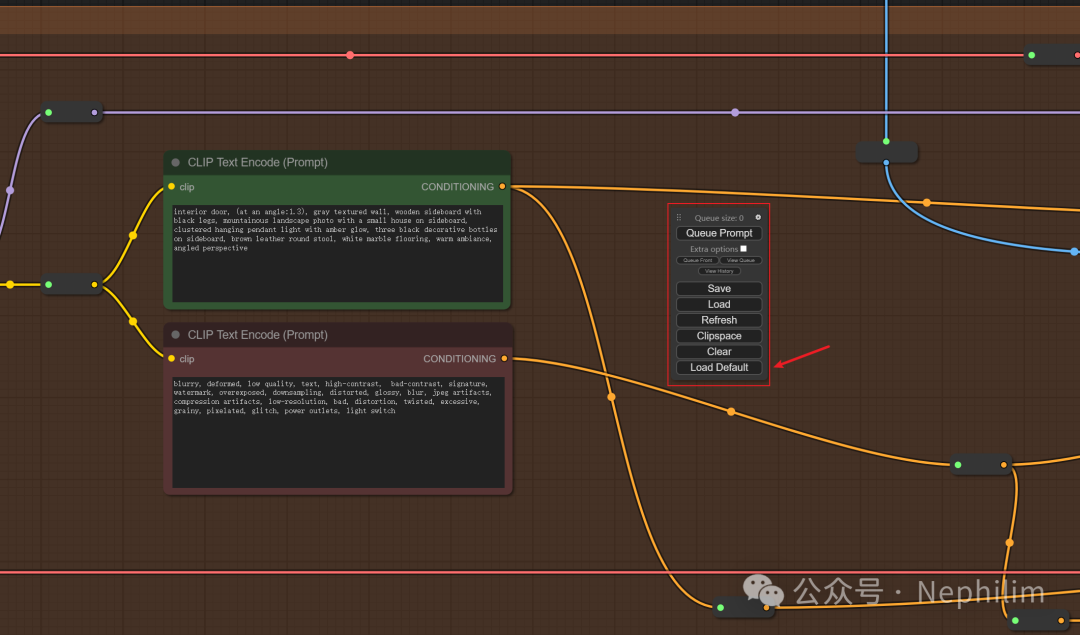1080x635 pixels.
Task: Enable the Extra options checkbox
Action: click(x=743, y=249)
